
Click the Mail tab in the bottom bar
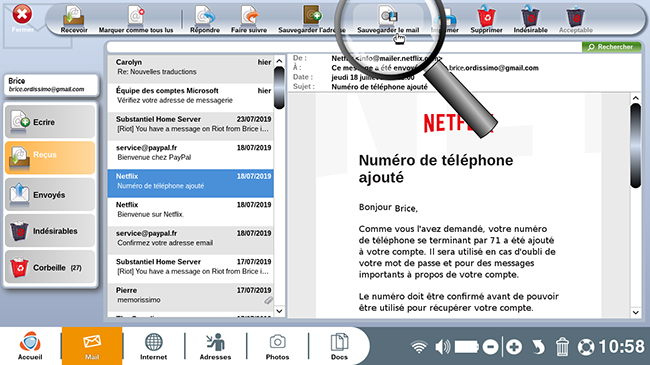[x=92, y=346]
